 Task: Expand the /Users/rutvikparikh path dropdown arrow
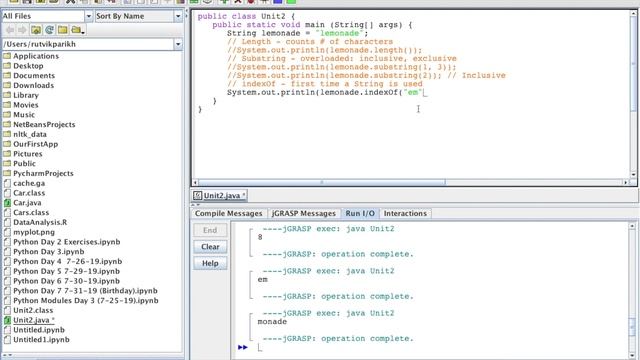tap(178, 44)
